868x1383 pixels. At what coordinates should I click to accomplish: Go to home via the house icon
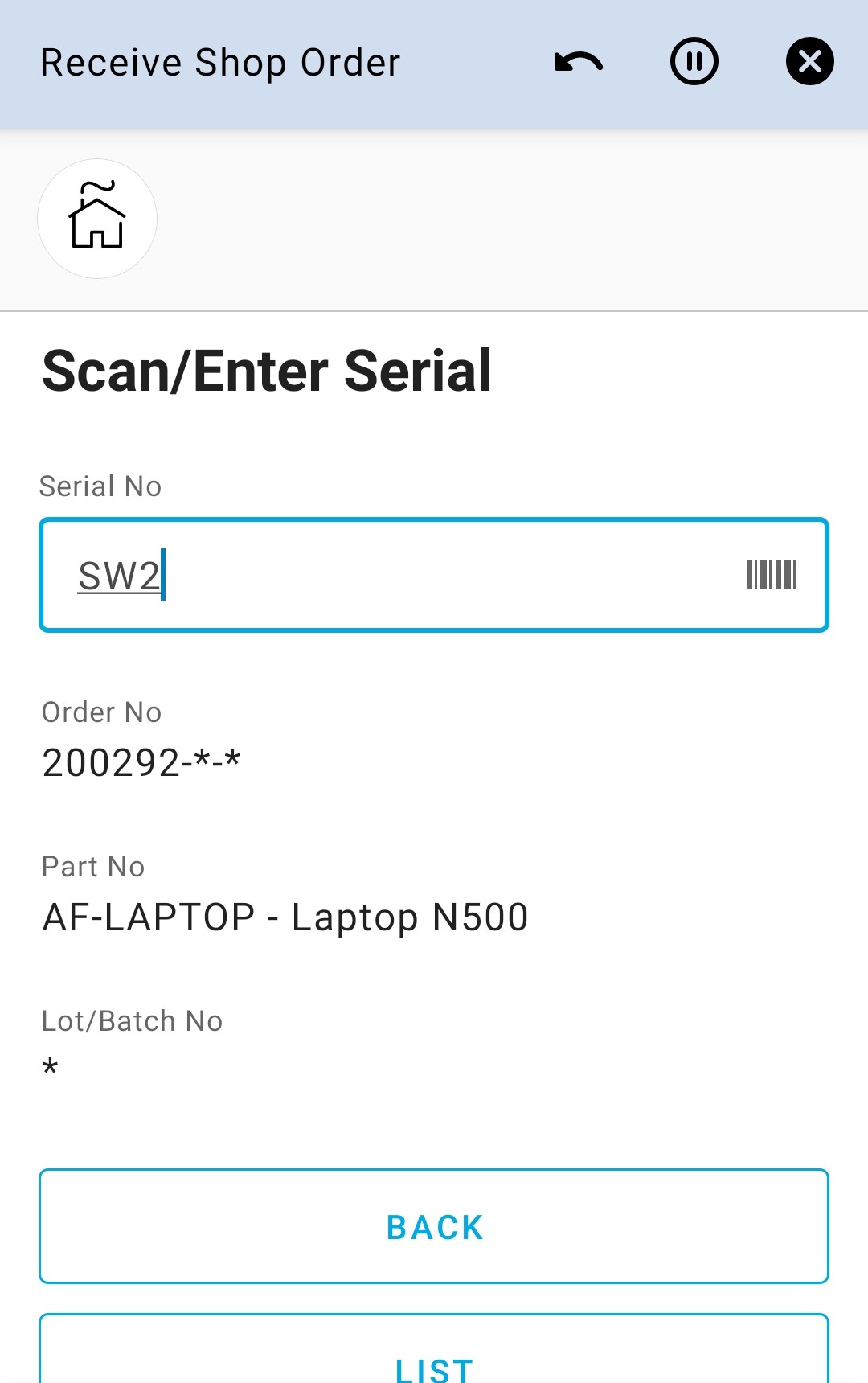[97, 219]
